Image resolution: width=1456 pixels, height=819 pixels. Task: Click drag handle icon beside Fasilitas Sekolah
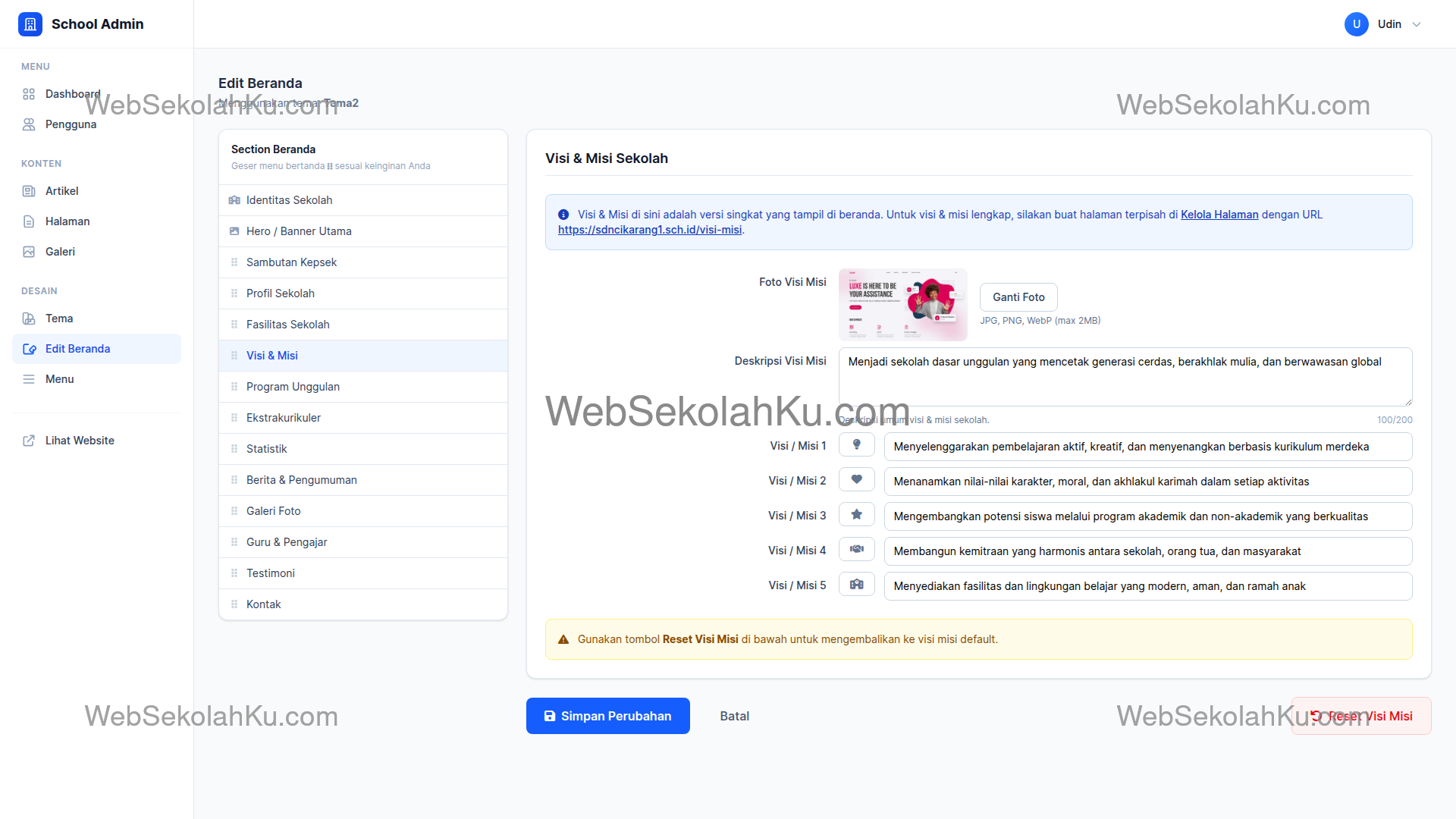pyautogui.click(x=234, y=325)
